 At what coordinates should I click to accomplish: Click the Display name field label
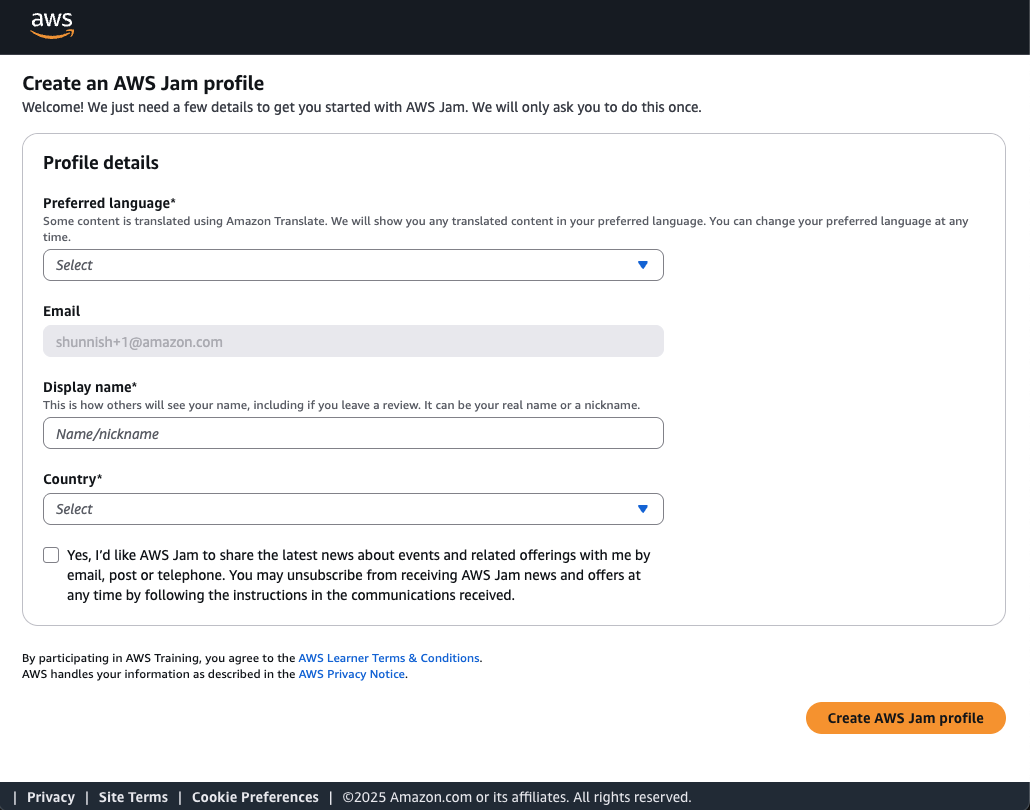tap(89, 387)
